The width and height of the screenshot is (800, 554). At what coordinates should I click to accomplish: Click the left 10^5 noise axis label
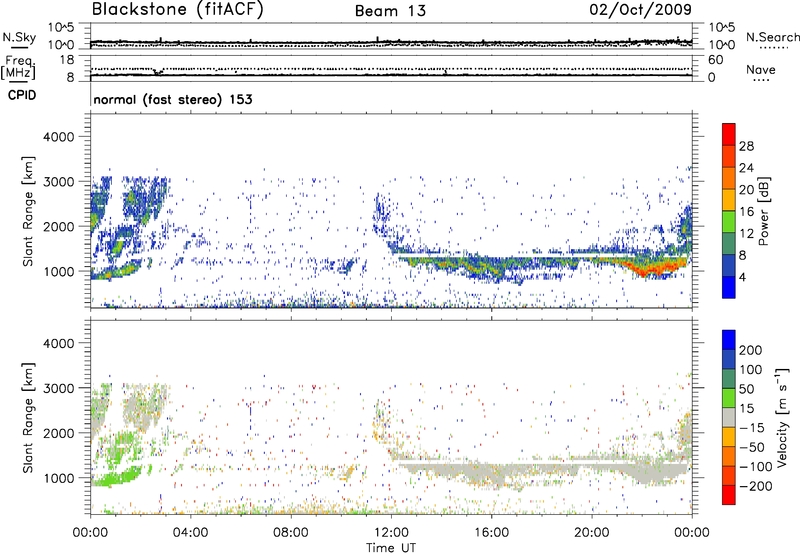(x=60, y=28)
